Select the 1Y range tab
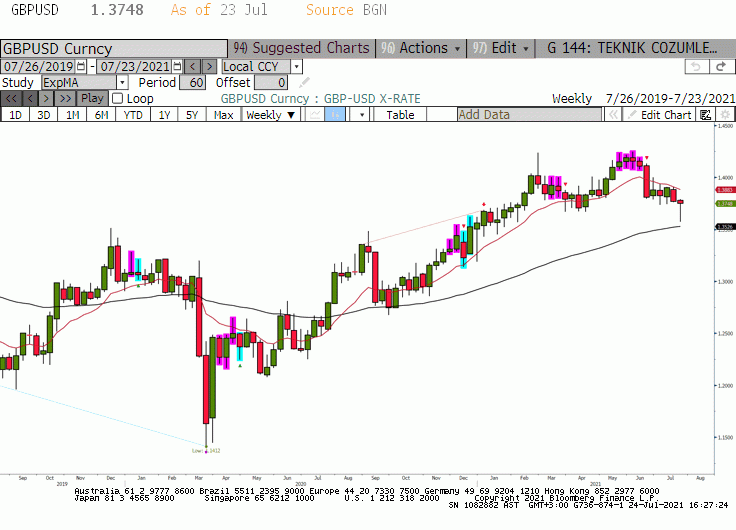 (164, 115)
